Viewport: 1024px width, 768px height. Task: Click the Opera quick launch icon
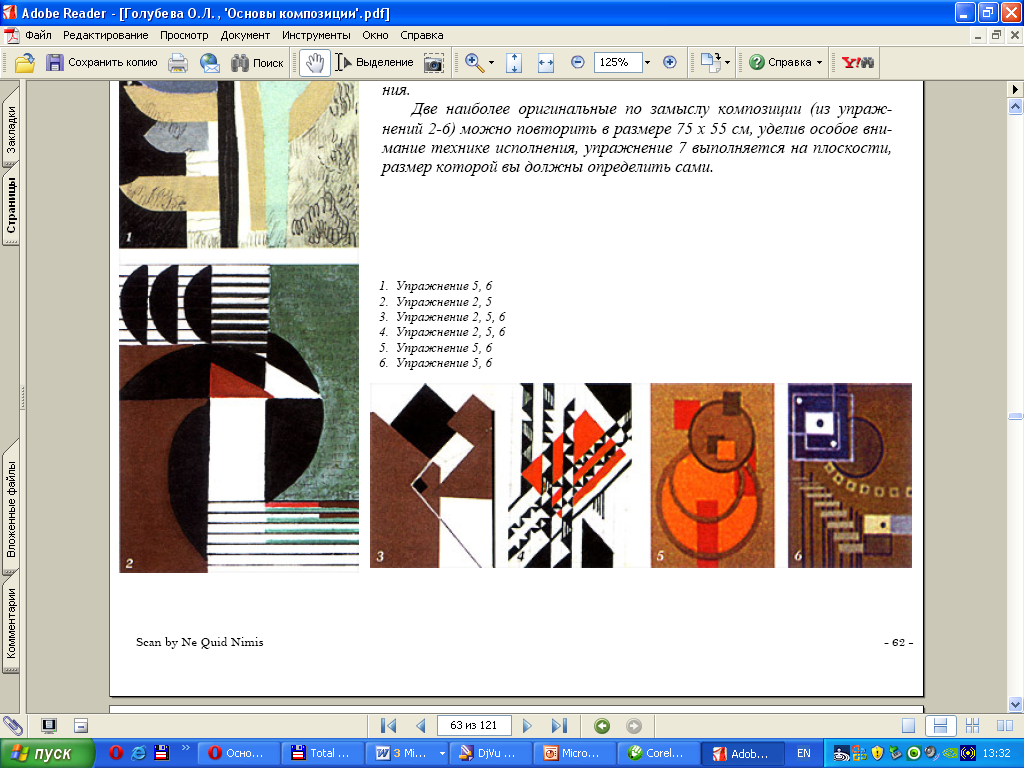pyautogui.click(x=116, y=753)
